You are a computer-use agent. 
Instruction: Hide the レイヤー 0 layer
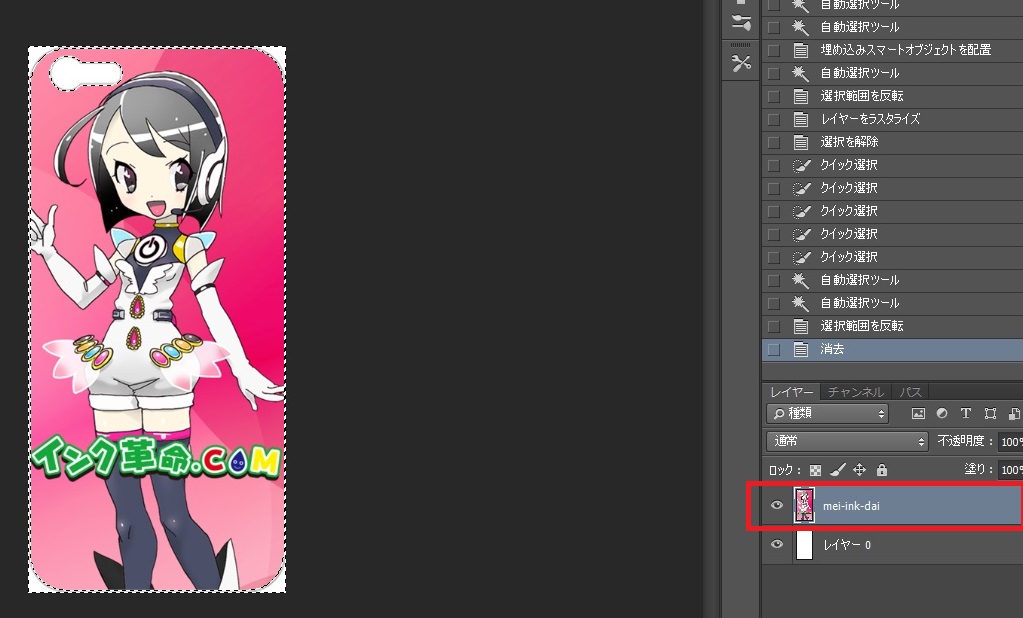click(x=776, y=544)
